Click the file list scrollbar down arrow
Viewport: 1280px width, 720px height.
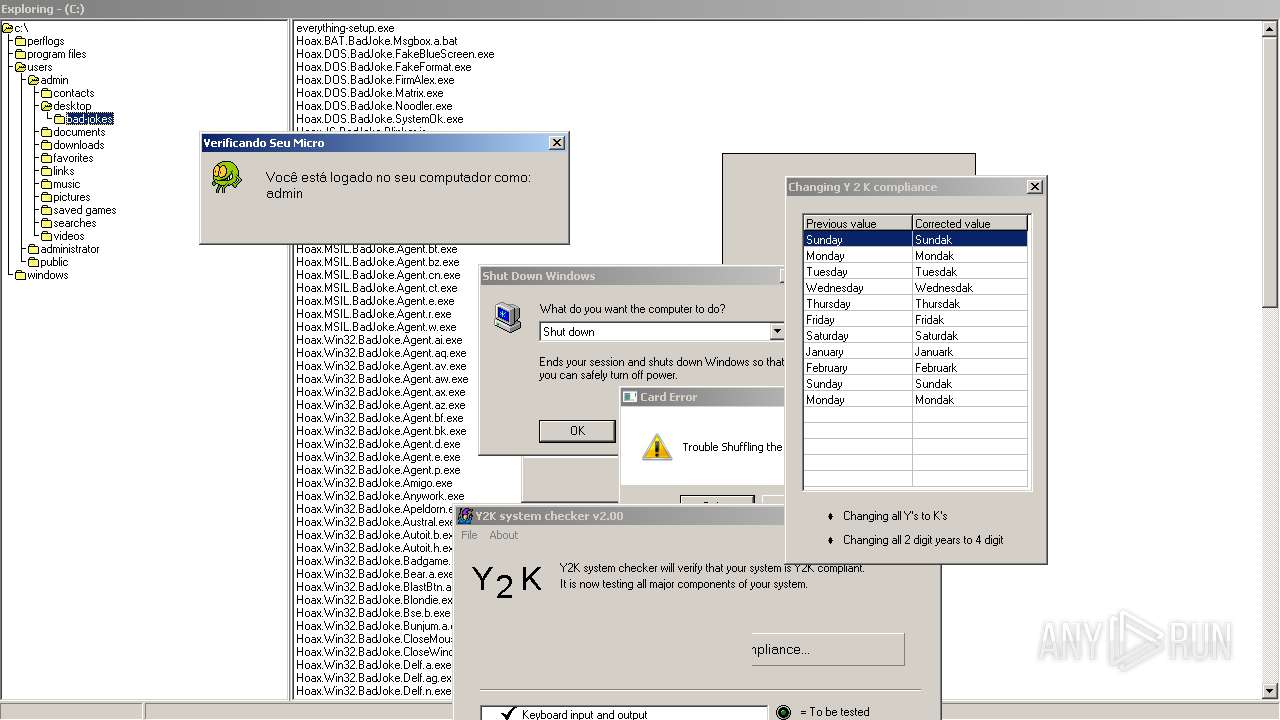click(x=1270, y=690)
